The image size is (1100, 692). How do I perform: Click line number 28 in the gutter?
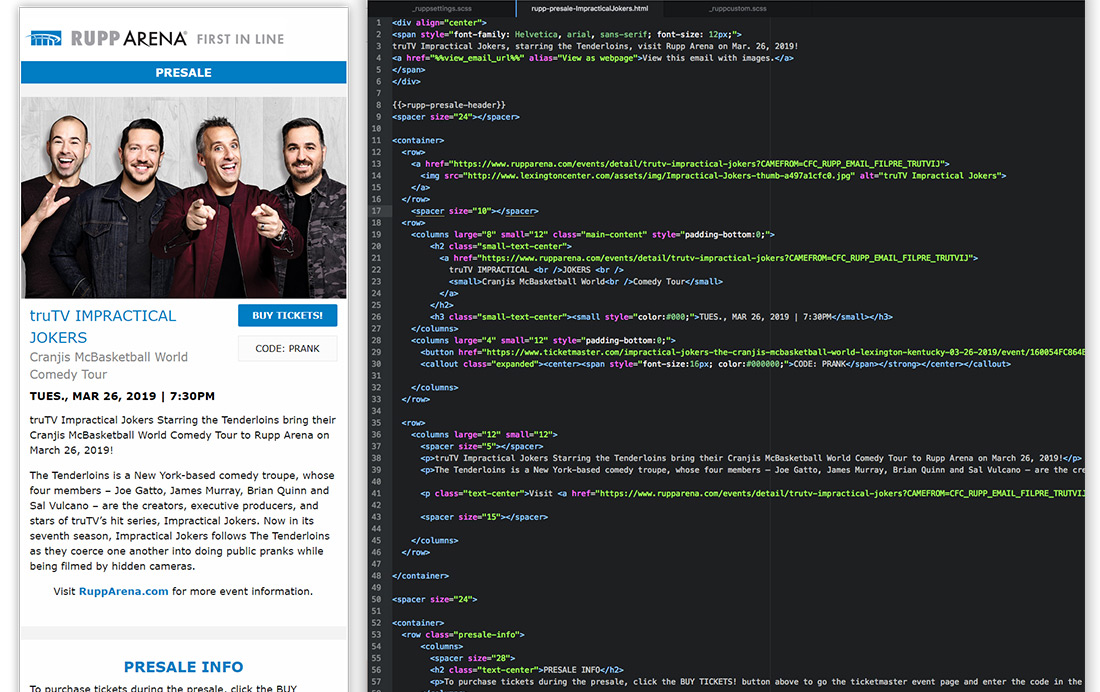(x=377, y=340)
